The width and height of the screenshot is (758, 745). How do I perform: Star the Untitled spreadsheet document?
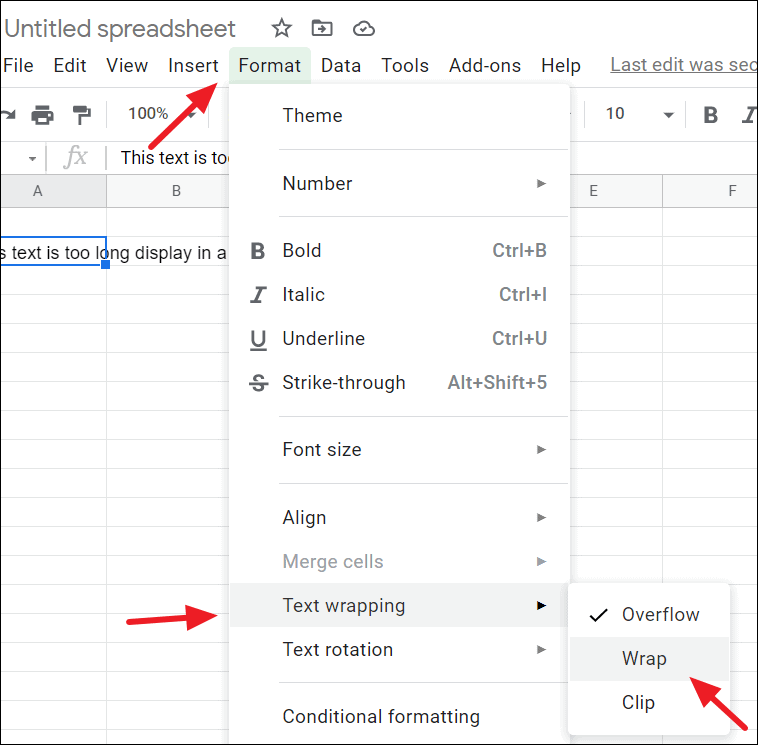[281, 29]
